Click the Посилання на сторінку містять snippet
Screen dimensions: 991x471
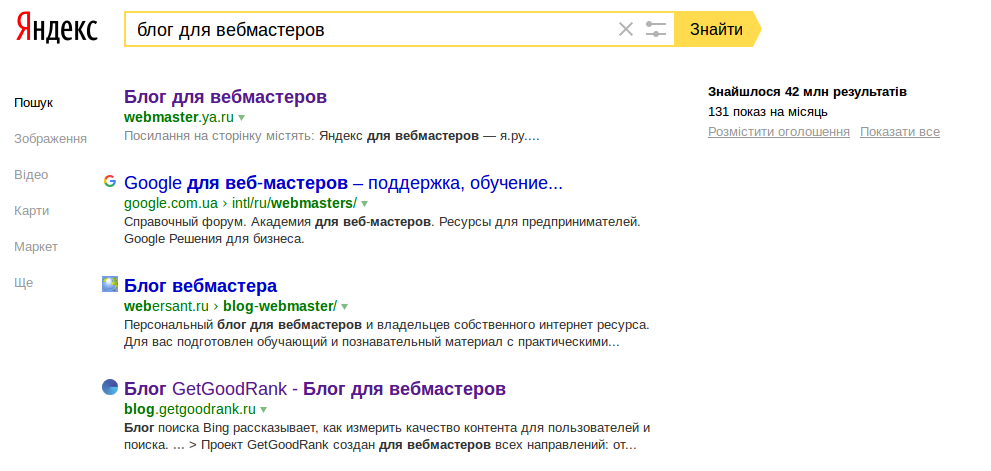[x=332, y=136]
